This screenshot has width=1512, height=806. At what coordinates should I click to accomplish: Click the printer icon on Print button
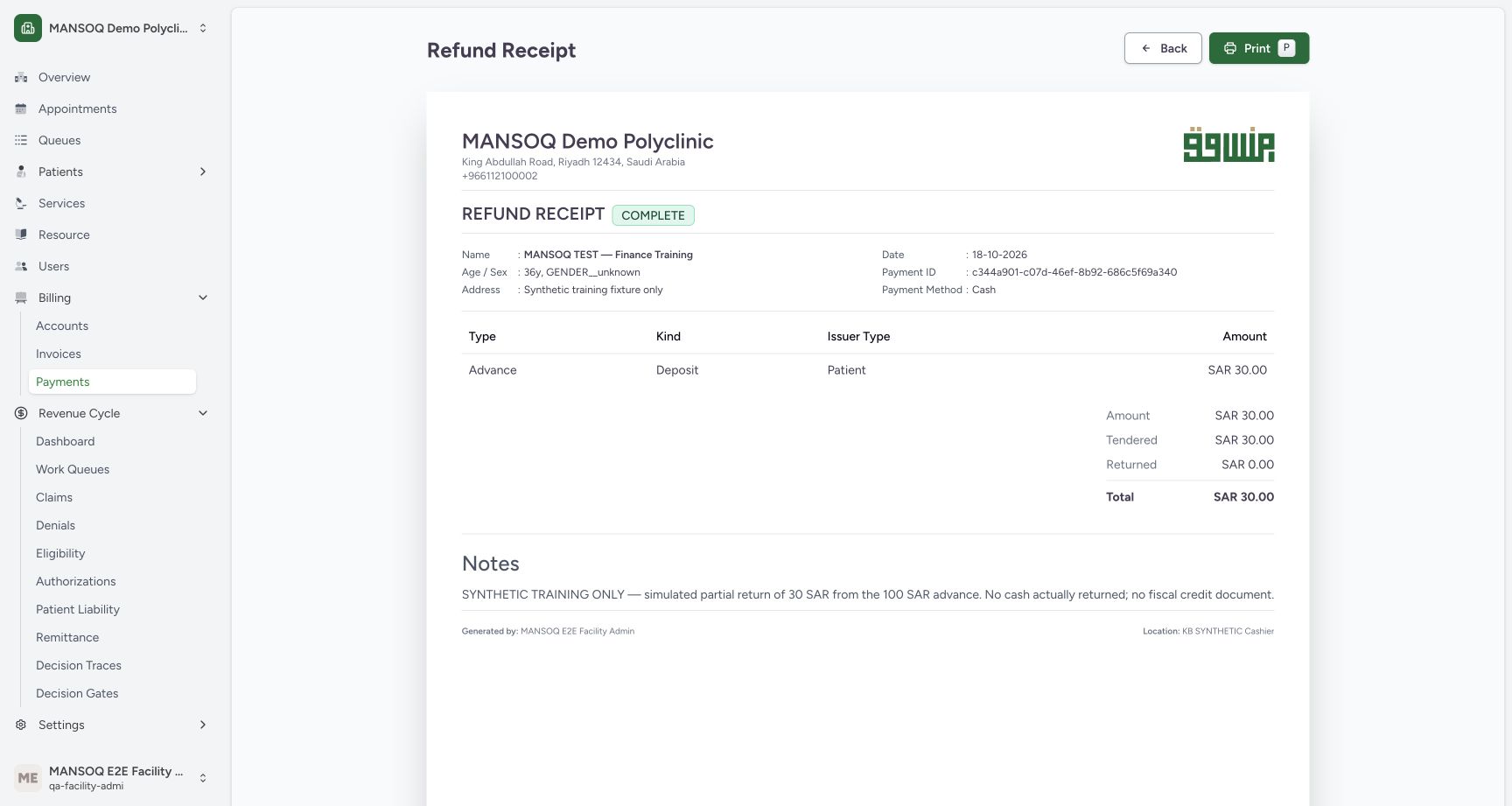(1230, 48)
